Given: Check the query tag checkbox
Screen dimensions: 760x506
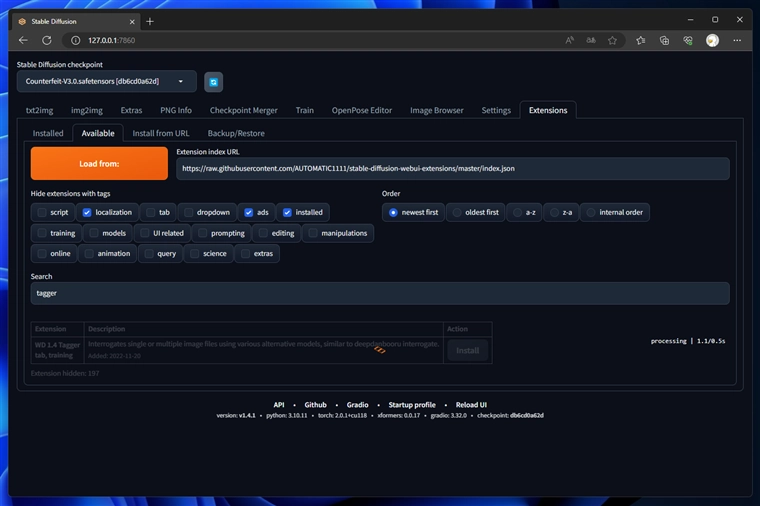Looking at the screenshot, I should pyautogui.click(x=149, y=253).
